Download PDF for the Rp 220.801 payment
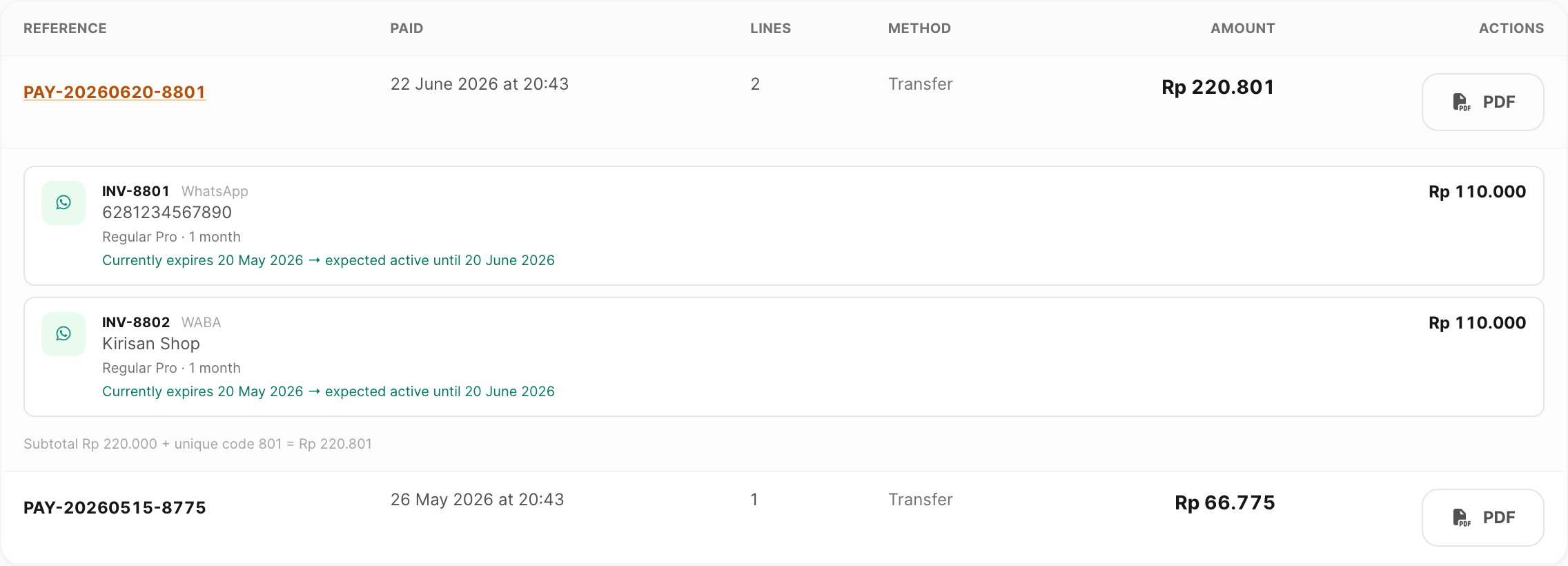 click(1482, 102)
